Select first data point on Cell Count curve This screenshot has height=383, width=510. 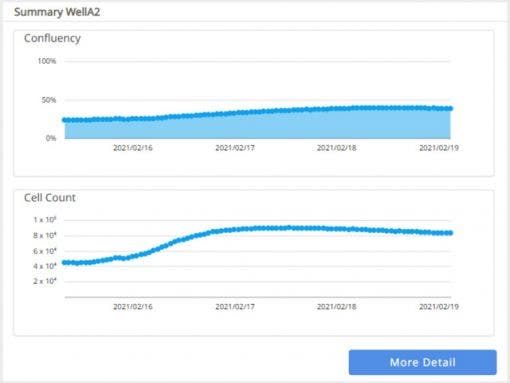point(65,262)
